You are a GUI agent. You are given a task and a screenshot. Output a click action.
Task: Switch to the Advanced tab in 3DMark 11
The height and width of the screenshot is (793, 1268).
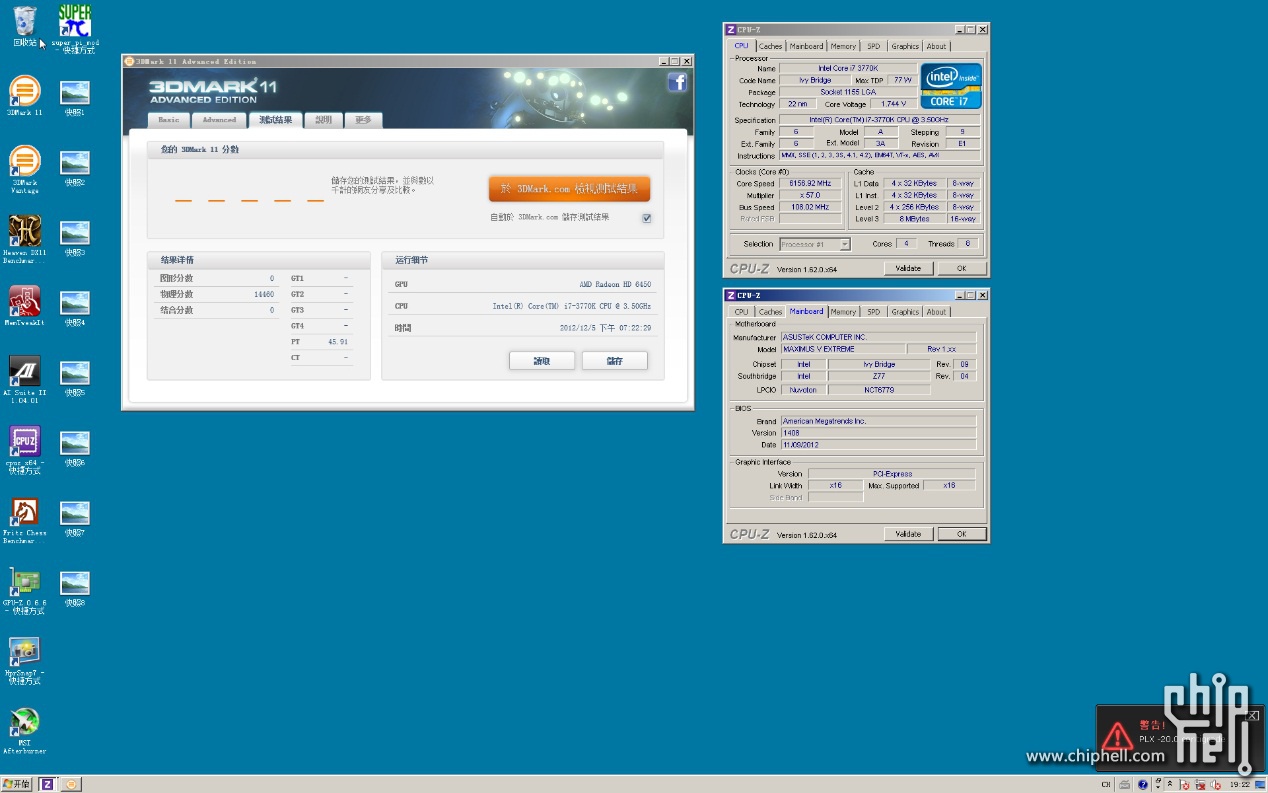pos(219,120)
